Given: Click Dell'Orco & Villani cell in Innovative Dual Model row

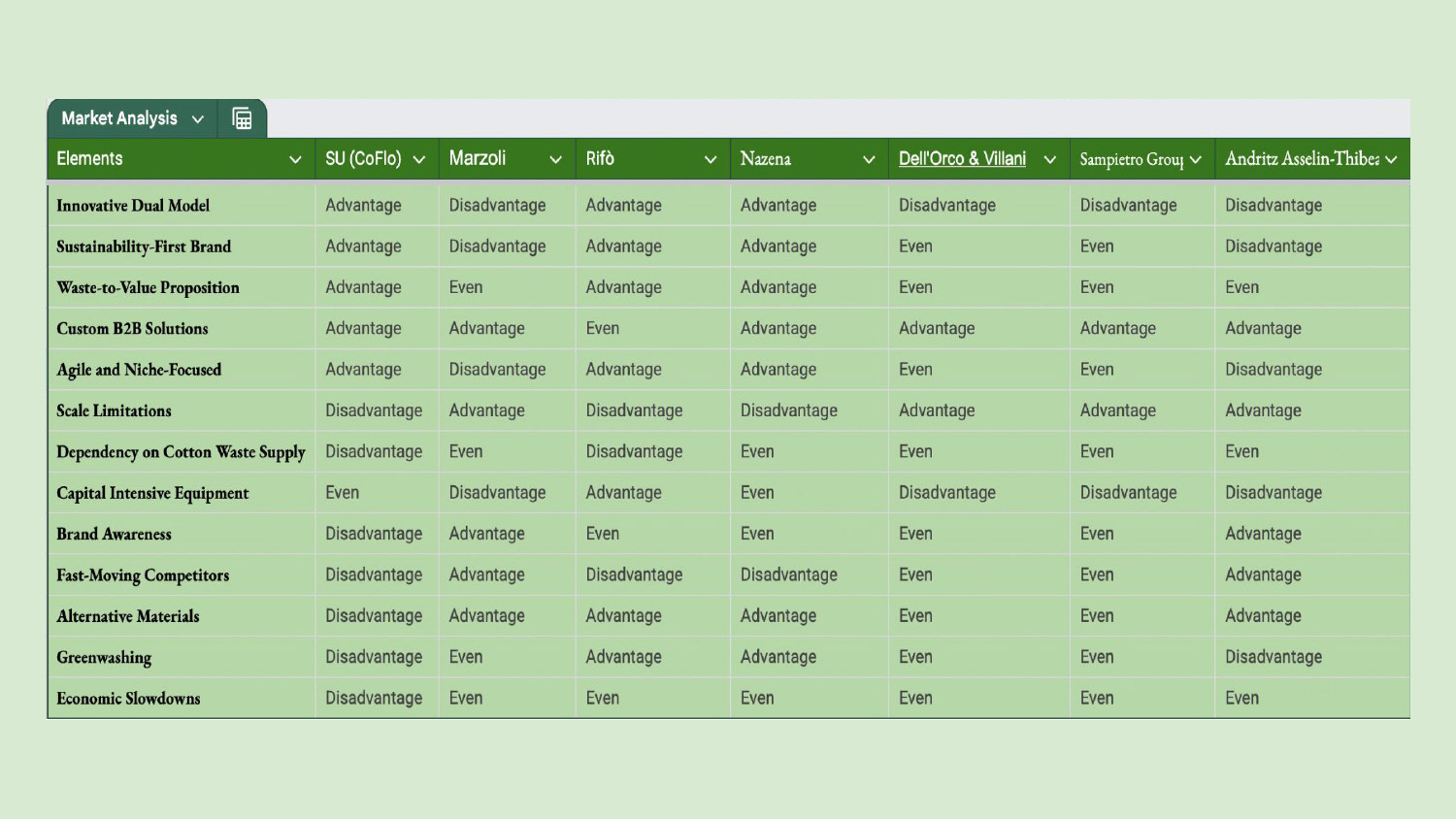Looking at the screenshot, I should [978, 206].
